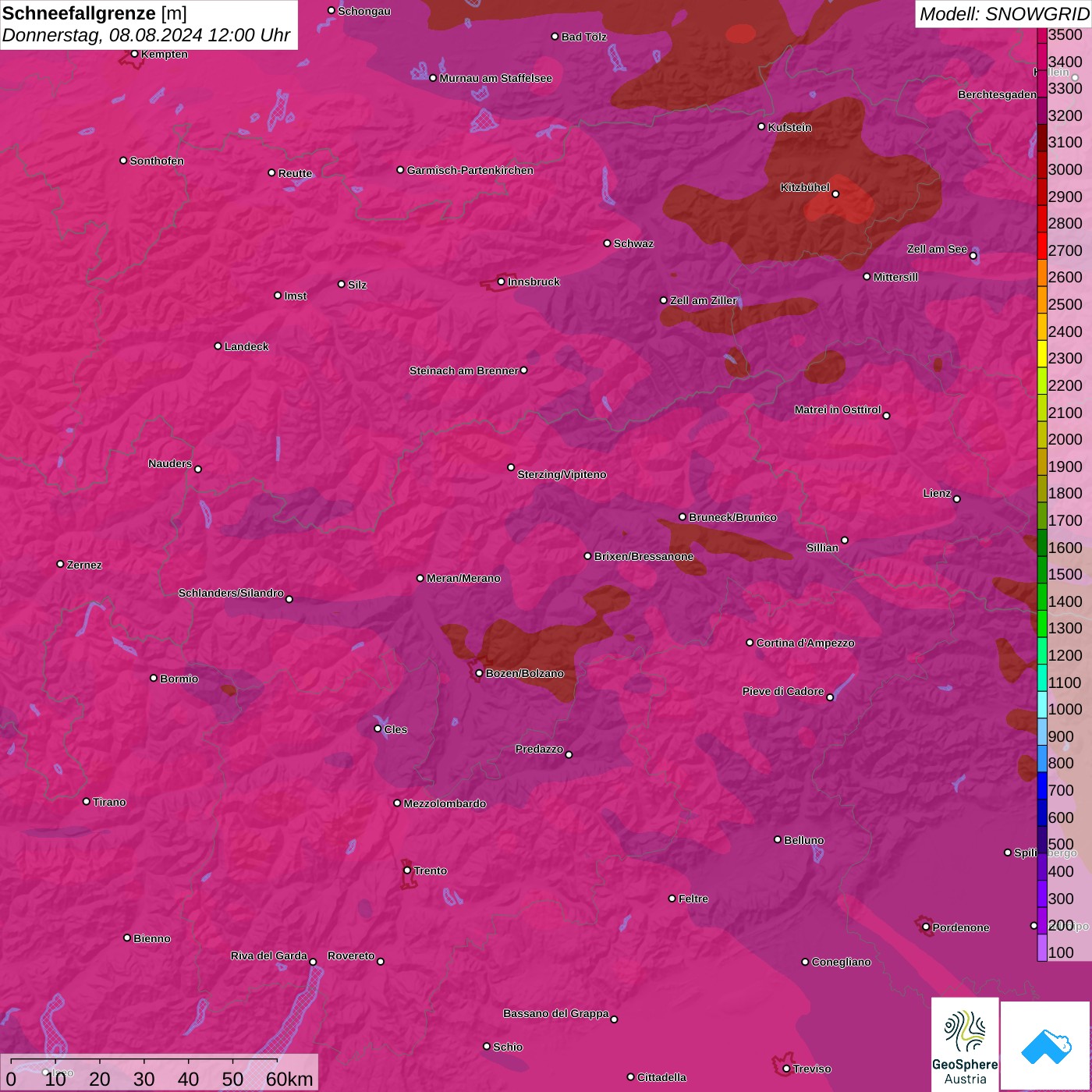Click the 'Matrei in Osttirol' label
Image resolution: width=1092 pixels, height=1092 pixels.
(x=838, y=409)
